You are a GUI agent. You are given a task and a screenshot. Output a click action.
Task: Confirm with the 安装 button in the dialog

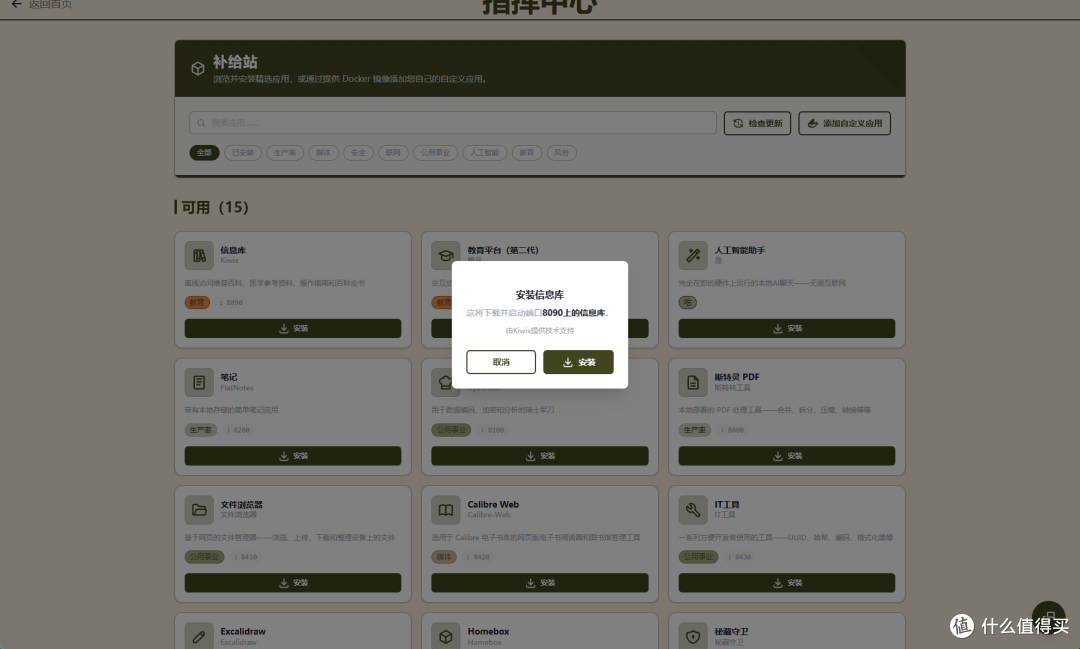click(578, 362)
